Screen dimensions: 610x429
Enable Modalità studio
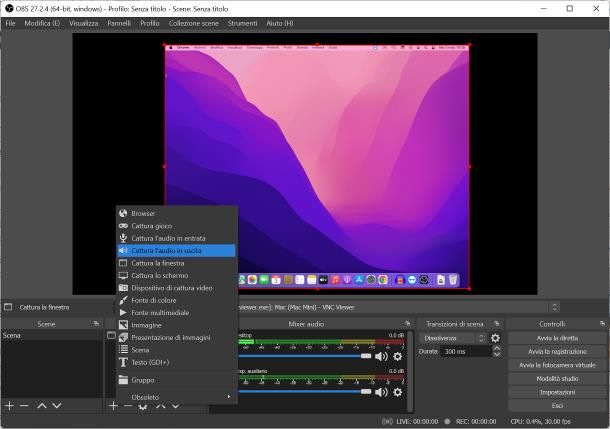point(557,378)
